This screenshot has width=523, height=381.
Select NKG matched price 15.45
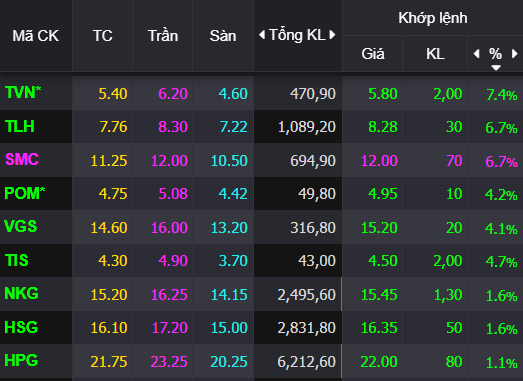coord(379,295)
